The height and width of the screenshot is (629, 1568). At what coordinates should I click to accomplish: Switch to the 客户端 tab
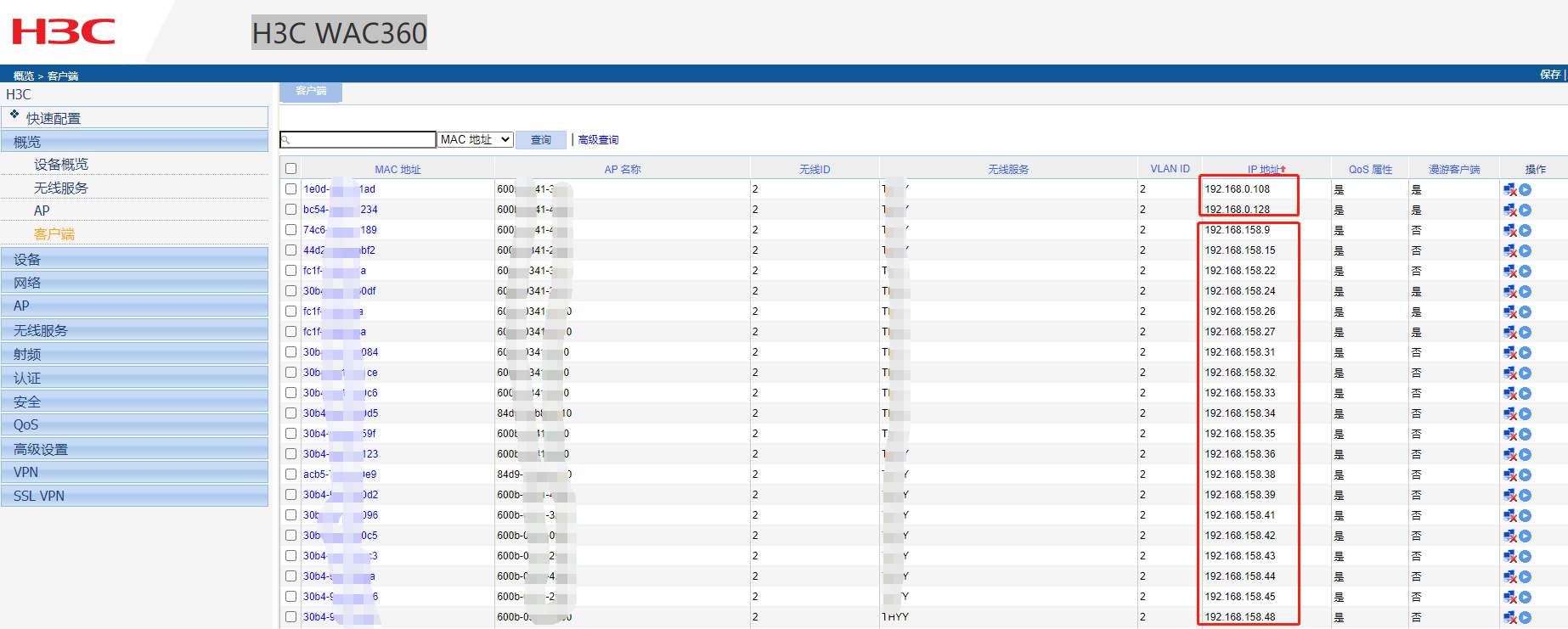pos(311,91)
